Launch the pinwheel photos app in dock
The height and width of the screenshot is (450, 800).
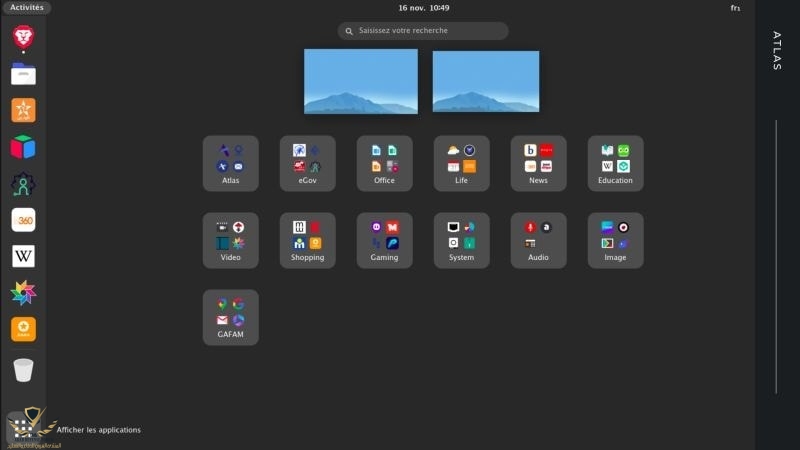(x=23, y=293)
